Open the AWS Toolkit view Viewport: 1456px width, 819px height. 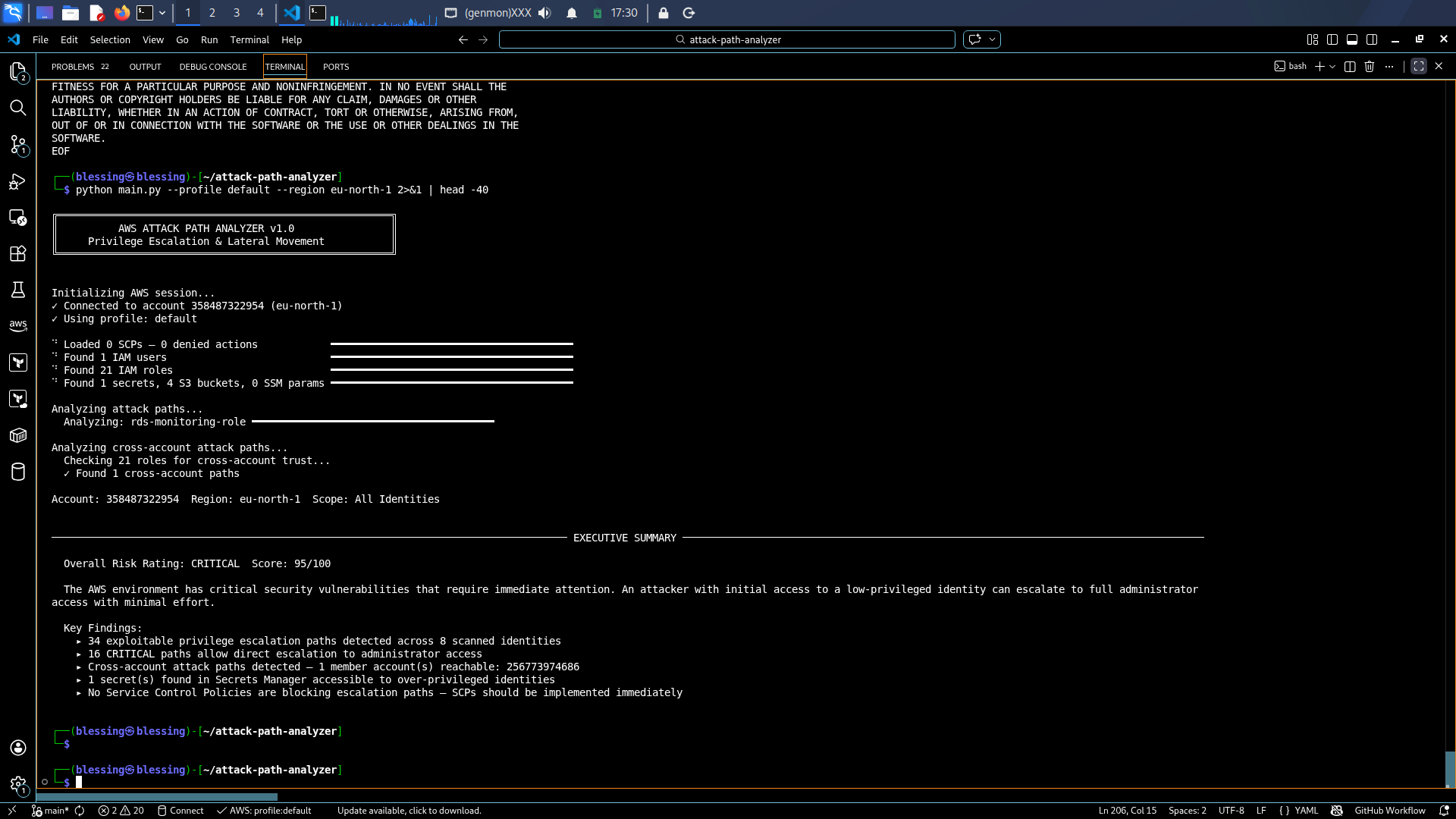[18, 325]
